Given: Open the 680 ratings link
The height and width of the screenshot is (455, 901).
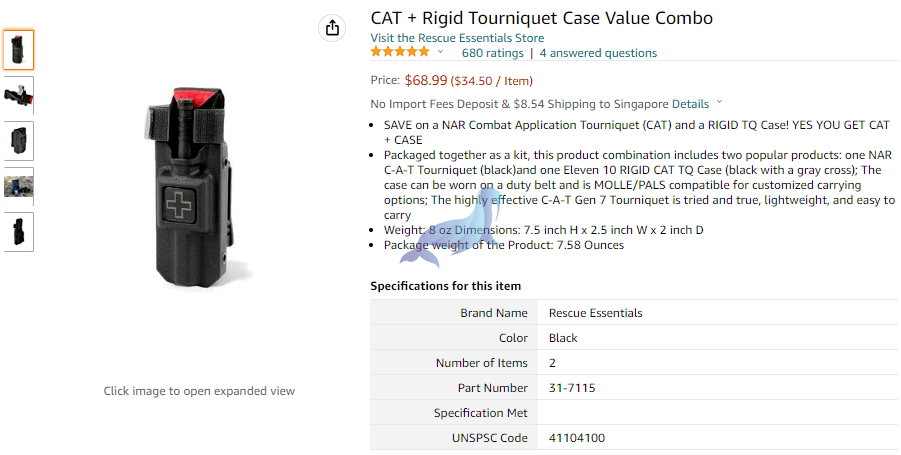Looking at the screenshot, I should click(492, 53).
